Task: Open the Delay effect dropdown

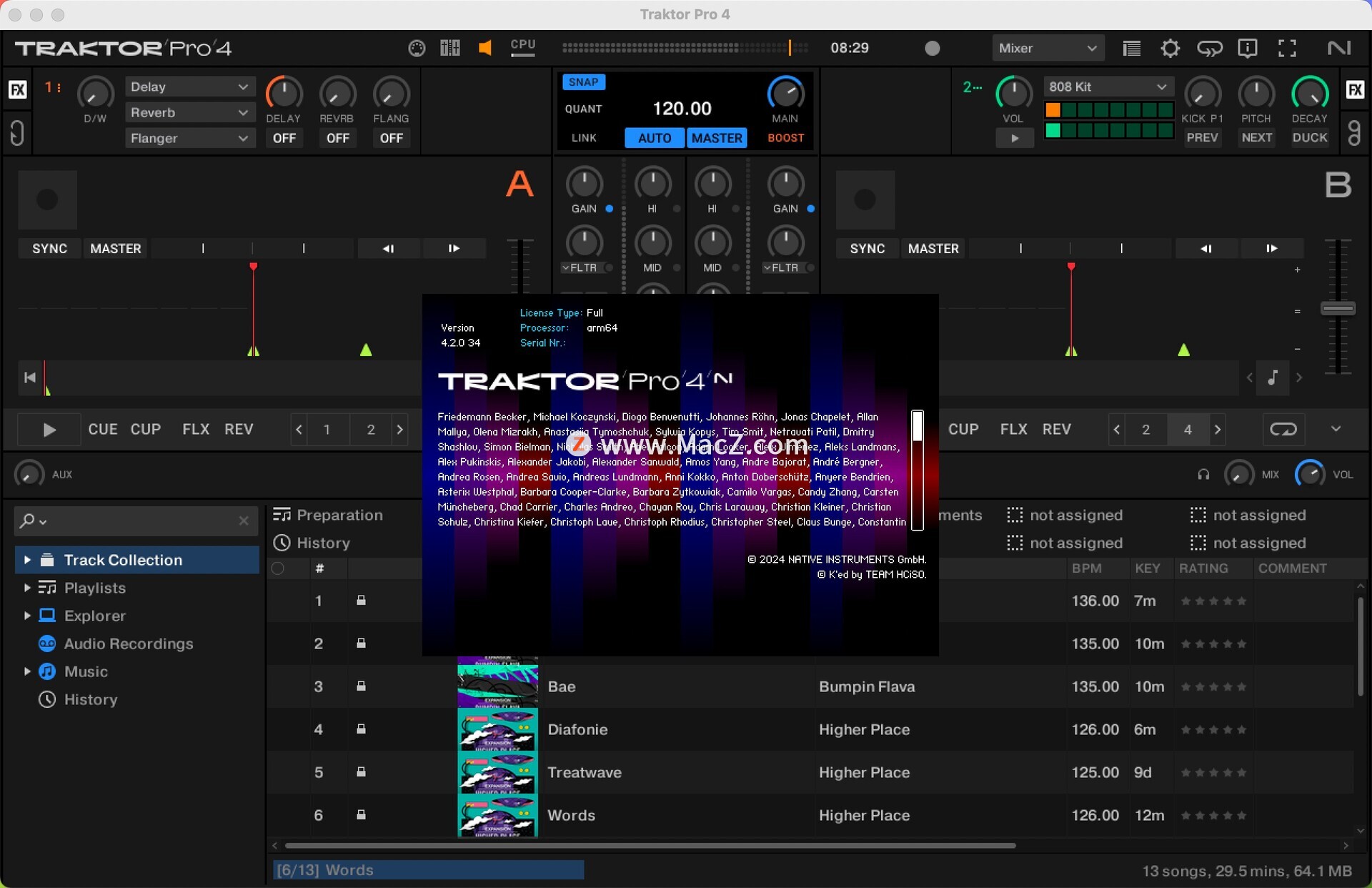Action: (x=189, y=87)
